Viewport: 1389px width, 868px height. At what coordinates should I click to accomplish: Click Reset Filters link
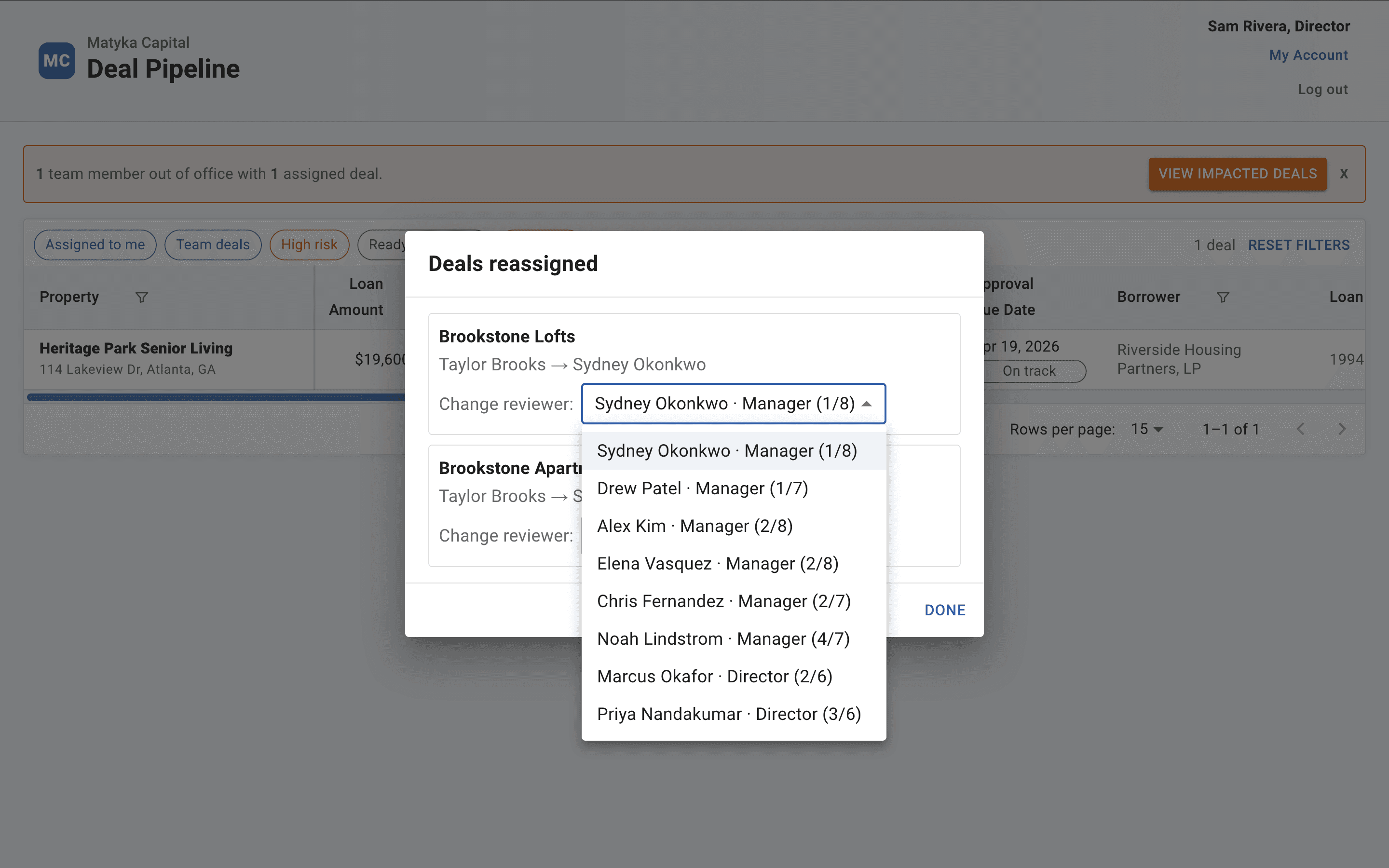1298,245
